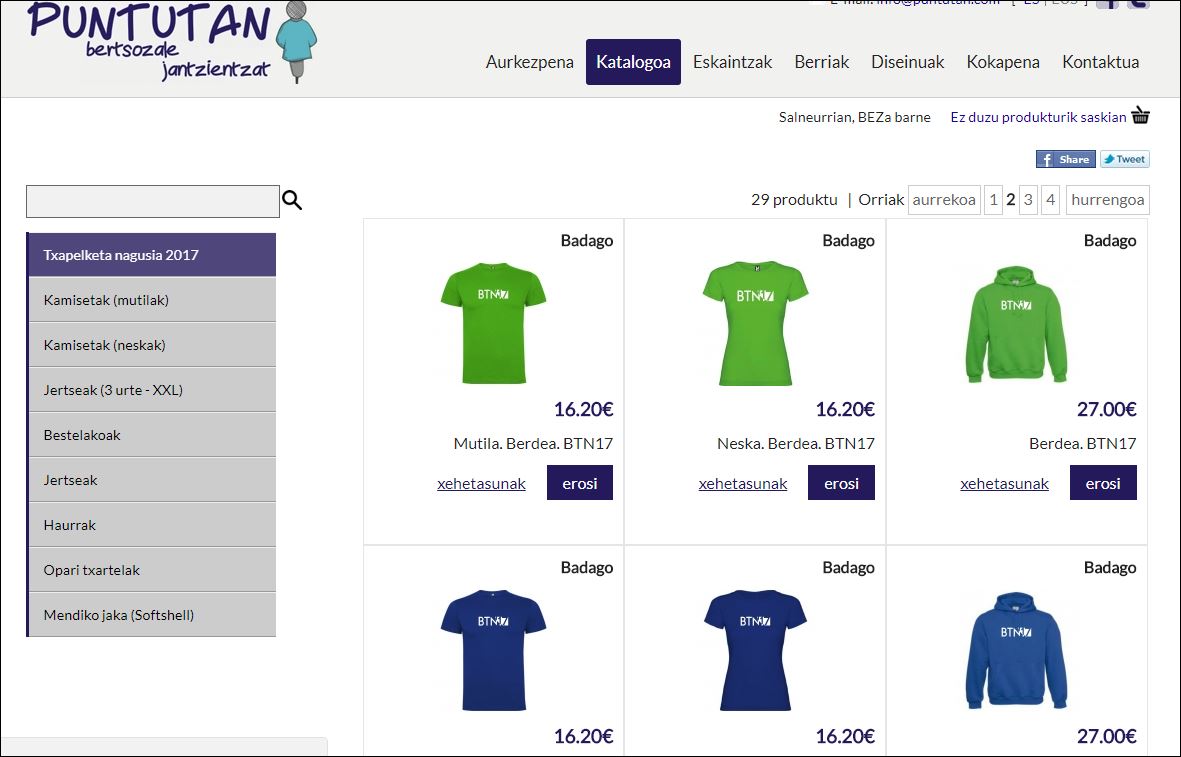1181x757 pixels.
Task: View xehetasunak for the 27.00€ green hoodie
Action: coord(1004,484)
